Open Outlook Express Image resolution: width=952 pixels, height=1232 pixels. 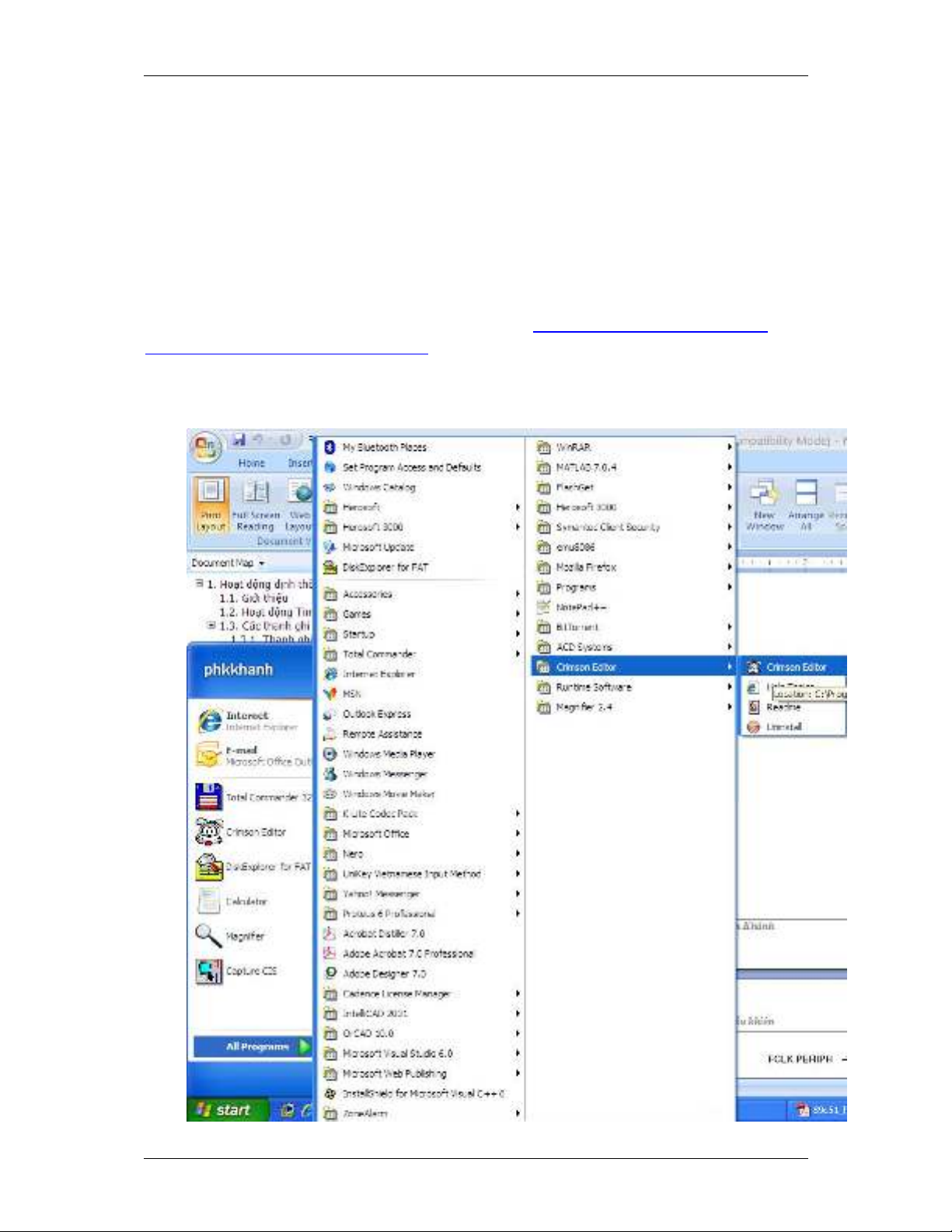click(368, 714)
